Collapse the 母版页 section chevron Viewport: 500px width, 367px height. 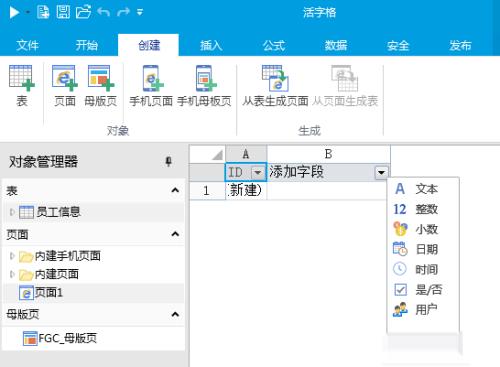point(175,314)
